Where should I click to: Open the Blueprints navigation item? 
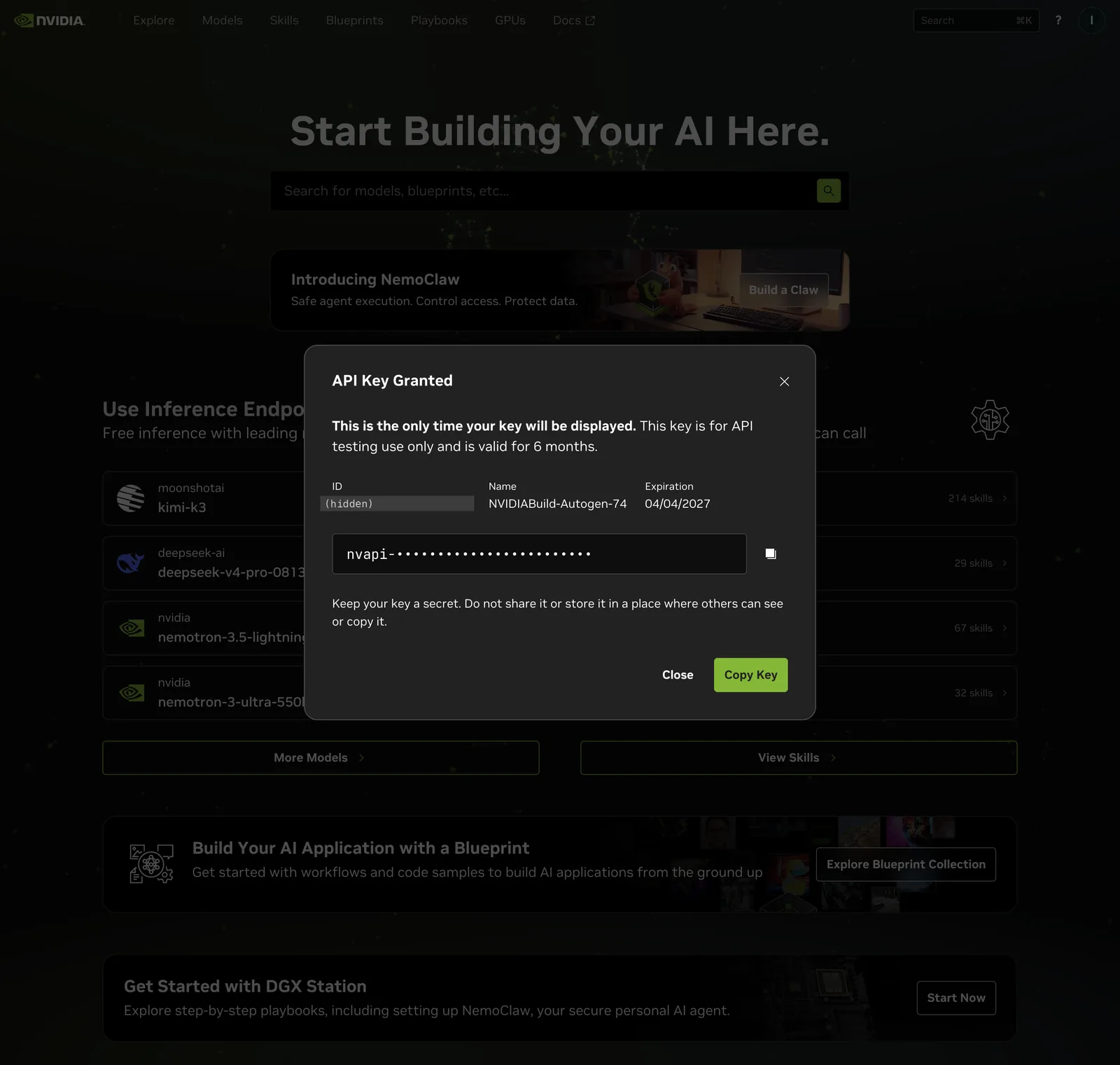[355, 20]
